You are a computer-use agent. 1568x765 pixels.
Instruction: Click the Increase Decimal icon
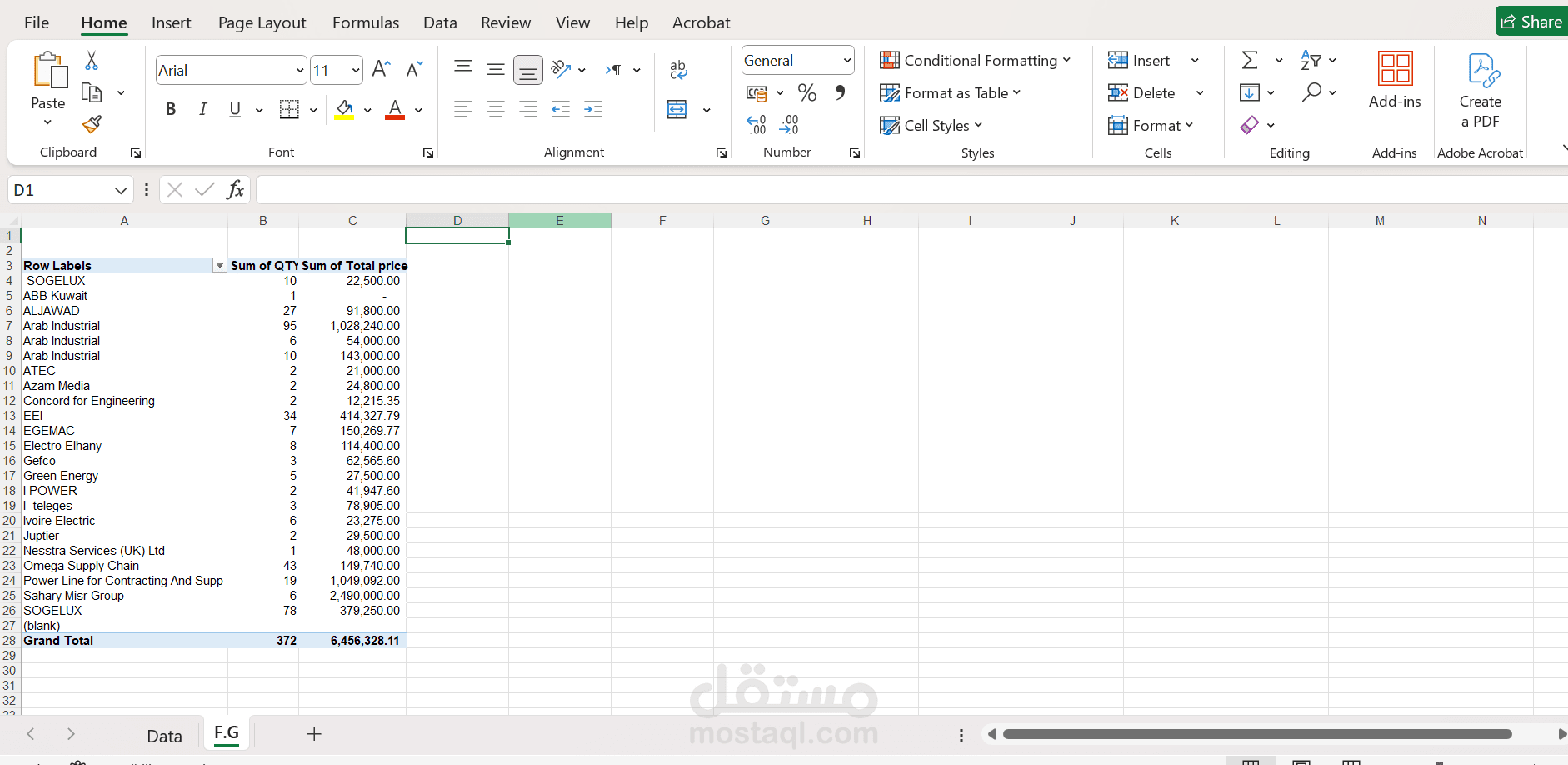point(757,125)
